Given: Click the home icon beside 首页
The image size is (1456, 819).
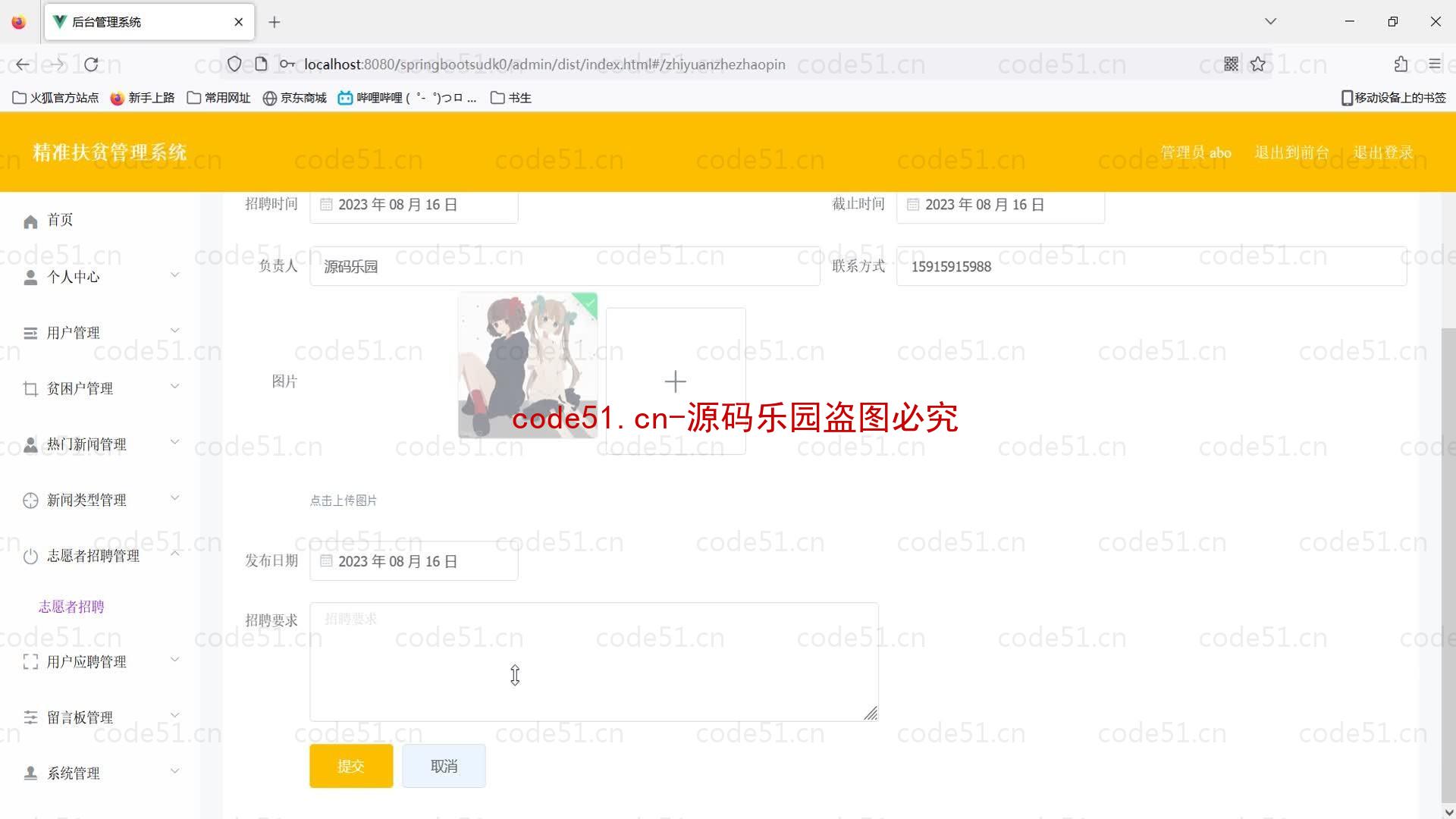Looking at the screenshot, I should coord(30,221).
